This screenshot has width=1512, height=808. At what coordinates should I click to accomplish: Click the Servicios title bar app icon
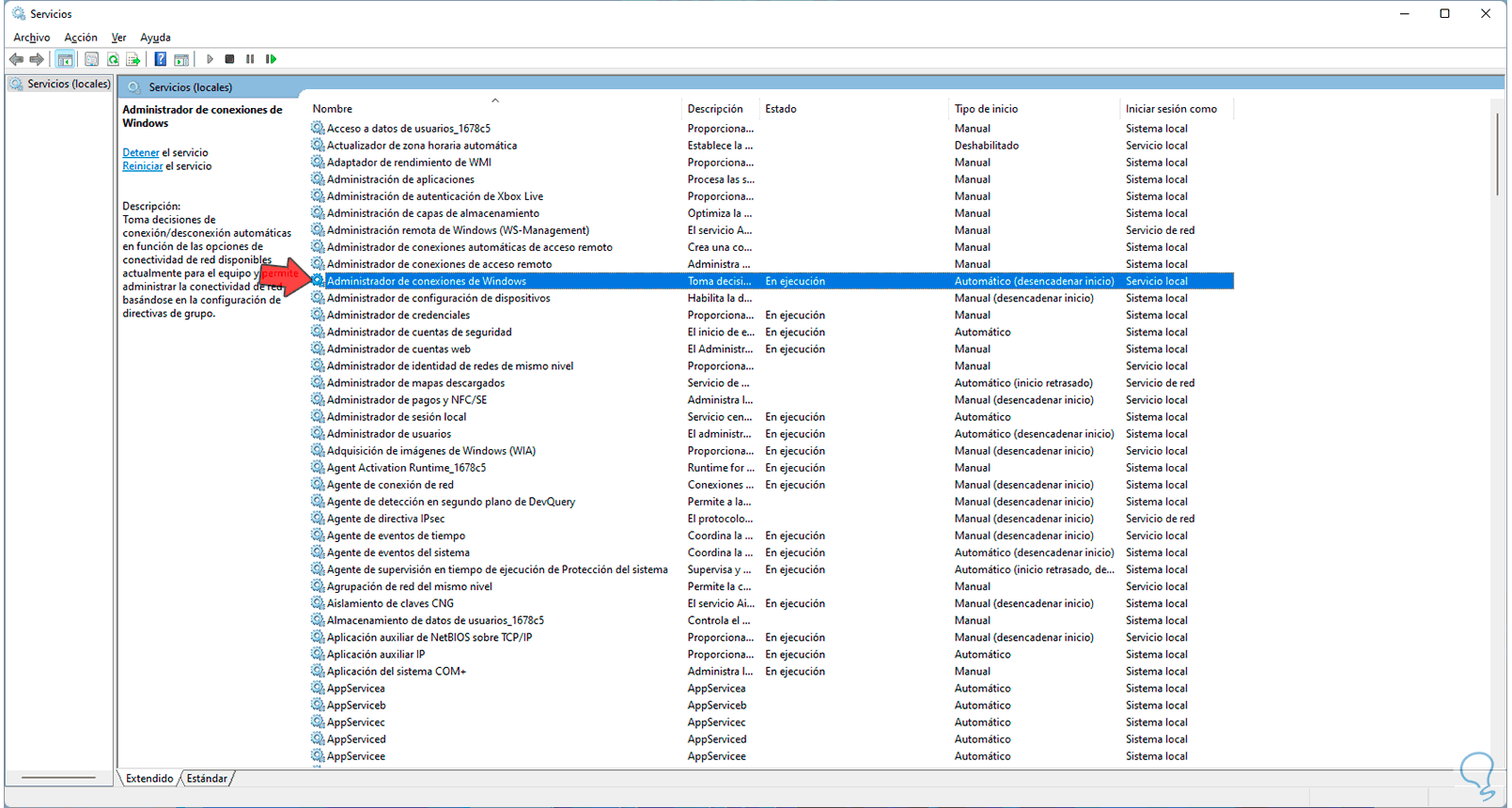click(18, 14)
